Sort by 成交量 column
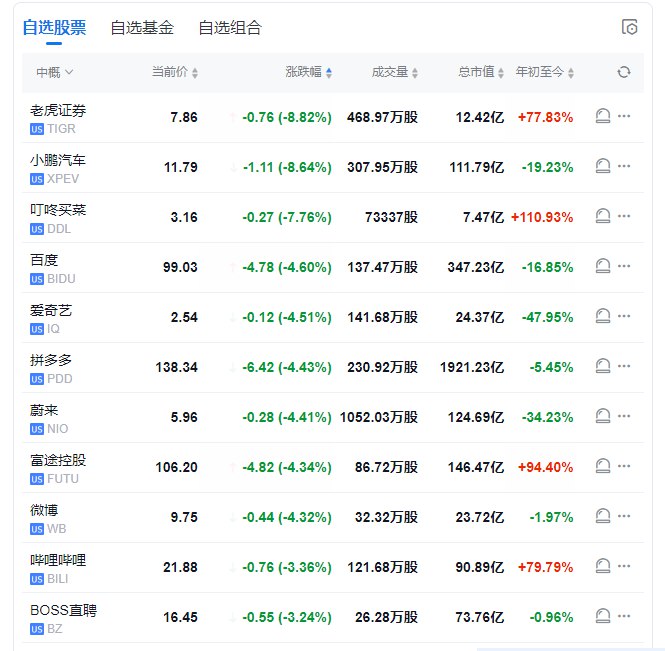 tap(395, 72)
